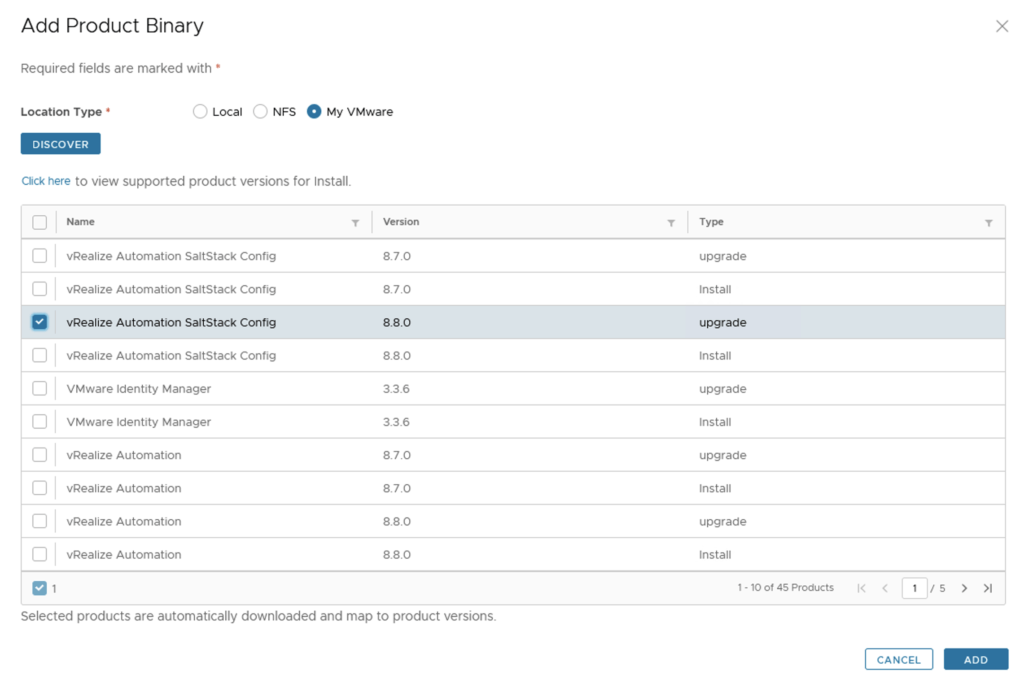Jump to the last page of products
The height and width of the screenshot is (687, 1024).
987,588
